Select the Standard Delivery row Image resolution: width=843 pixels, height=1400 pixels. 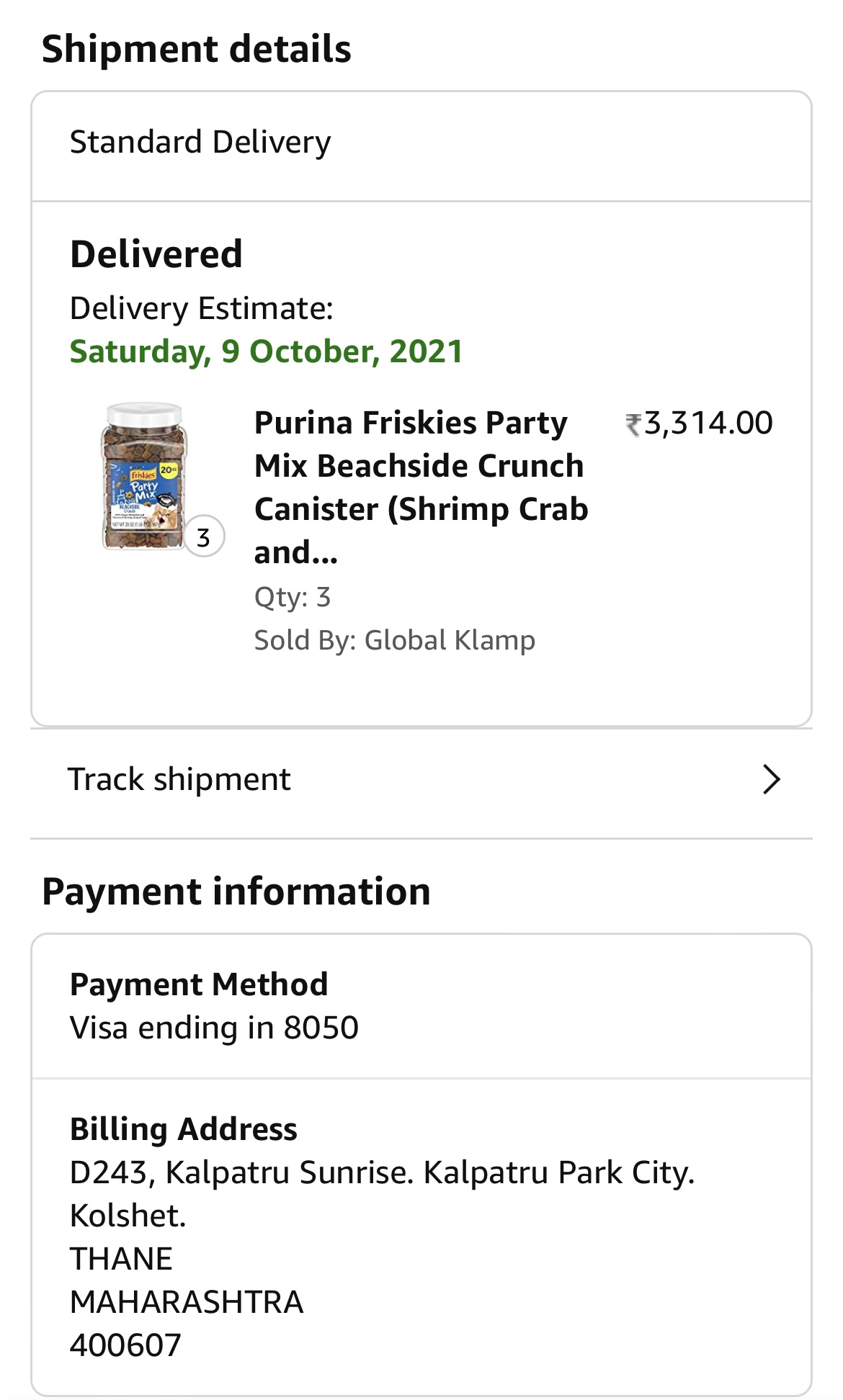(200, 143)
